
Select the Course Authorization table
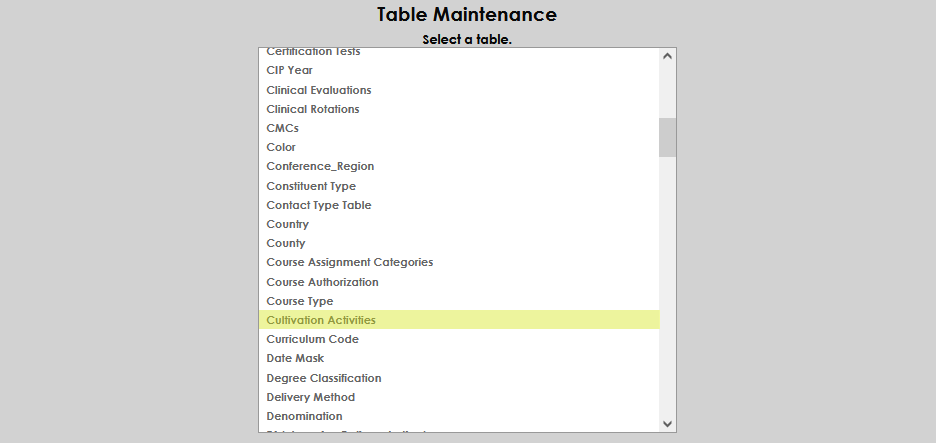322,282
